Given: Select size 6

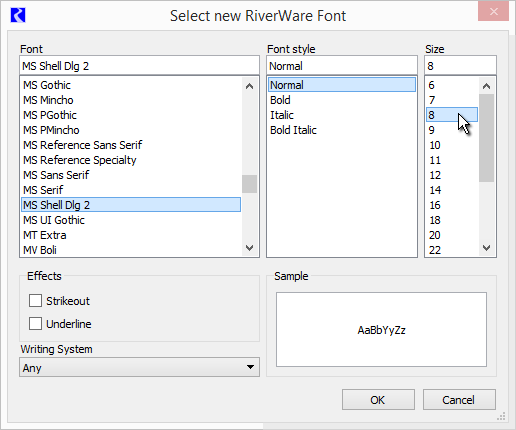Looking at the screenshot, I should 452,85.
